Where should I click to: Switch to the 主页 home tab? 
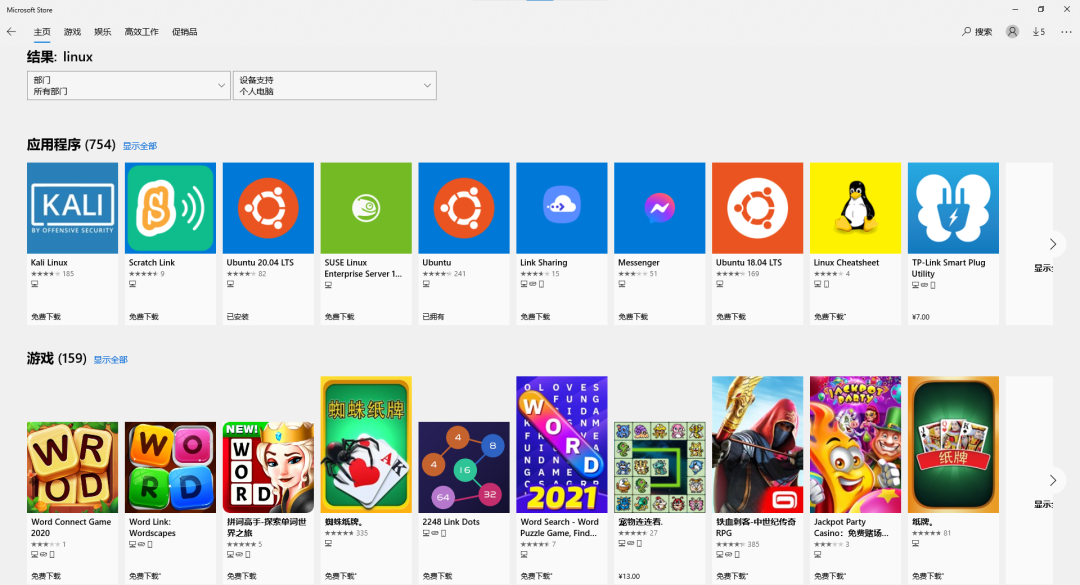[42, 32]
